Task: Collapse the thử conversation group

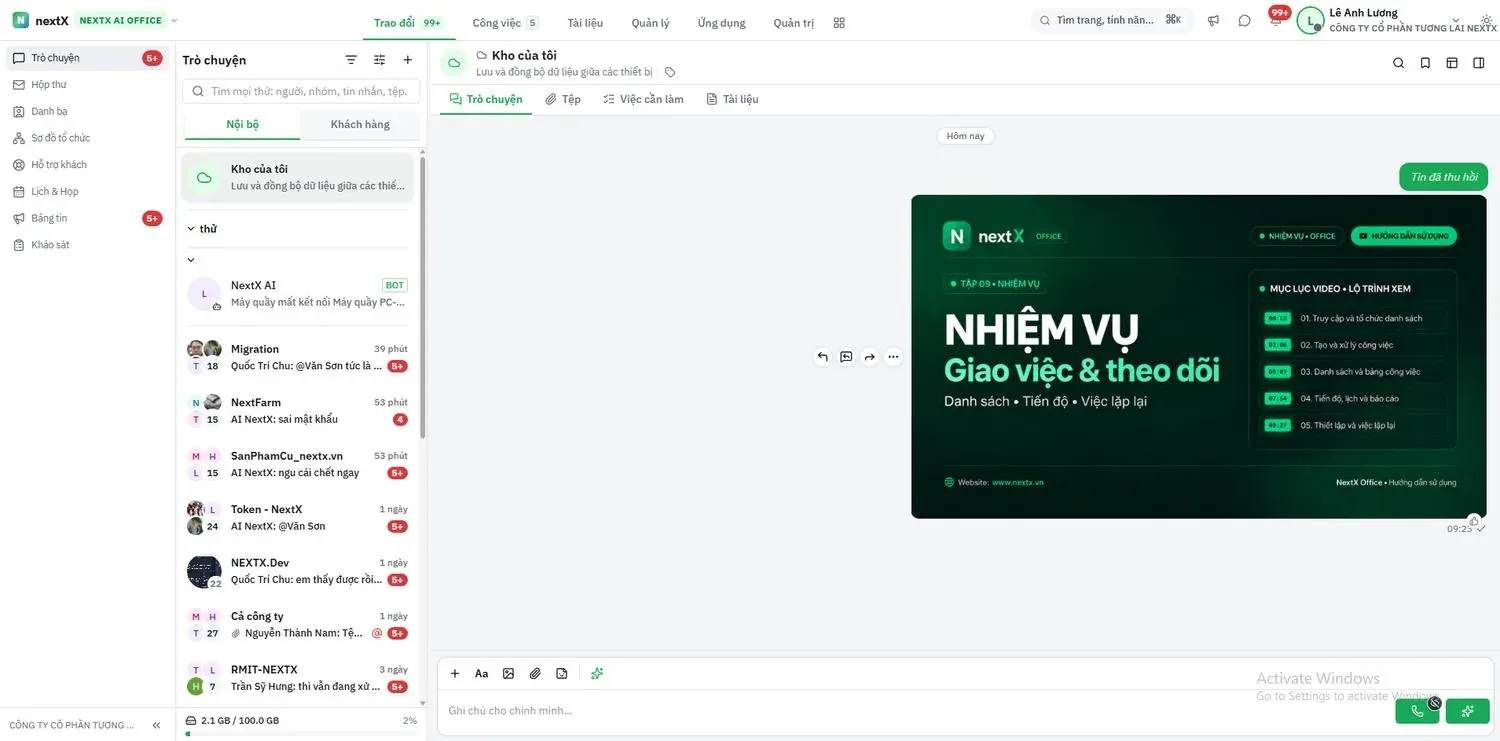Action: [191, 229]
